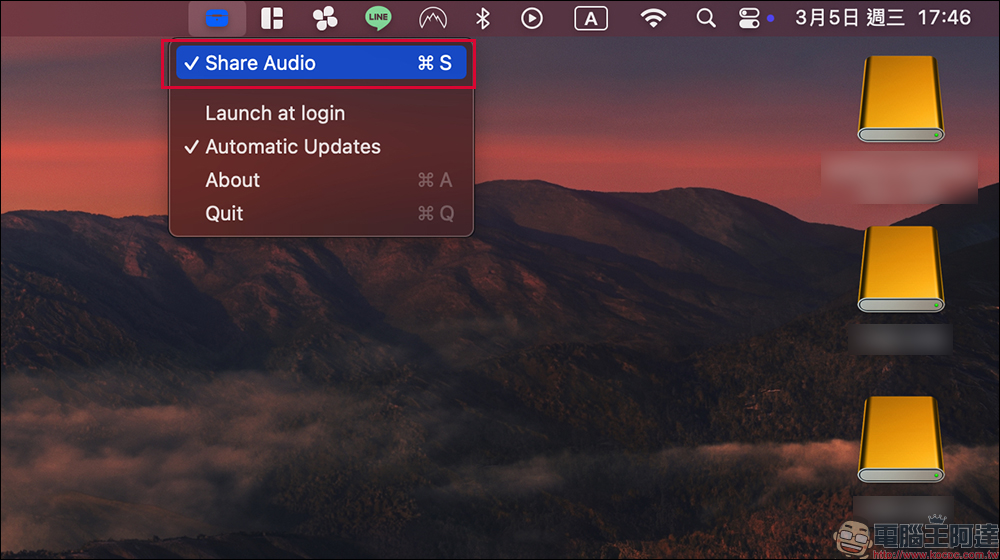Viewport: 1000px width, 560px height.
Task: Open the date and time clock
Action: [x=883, y=18]
